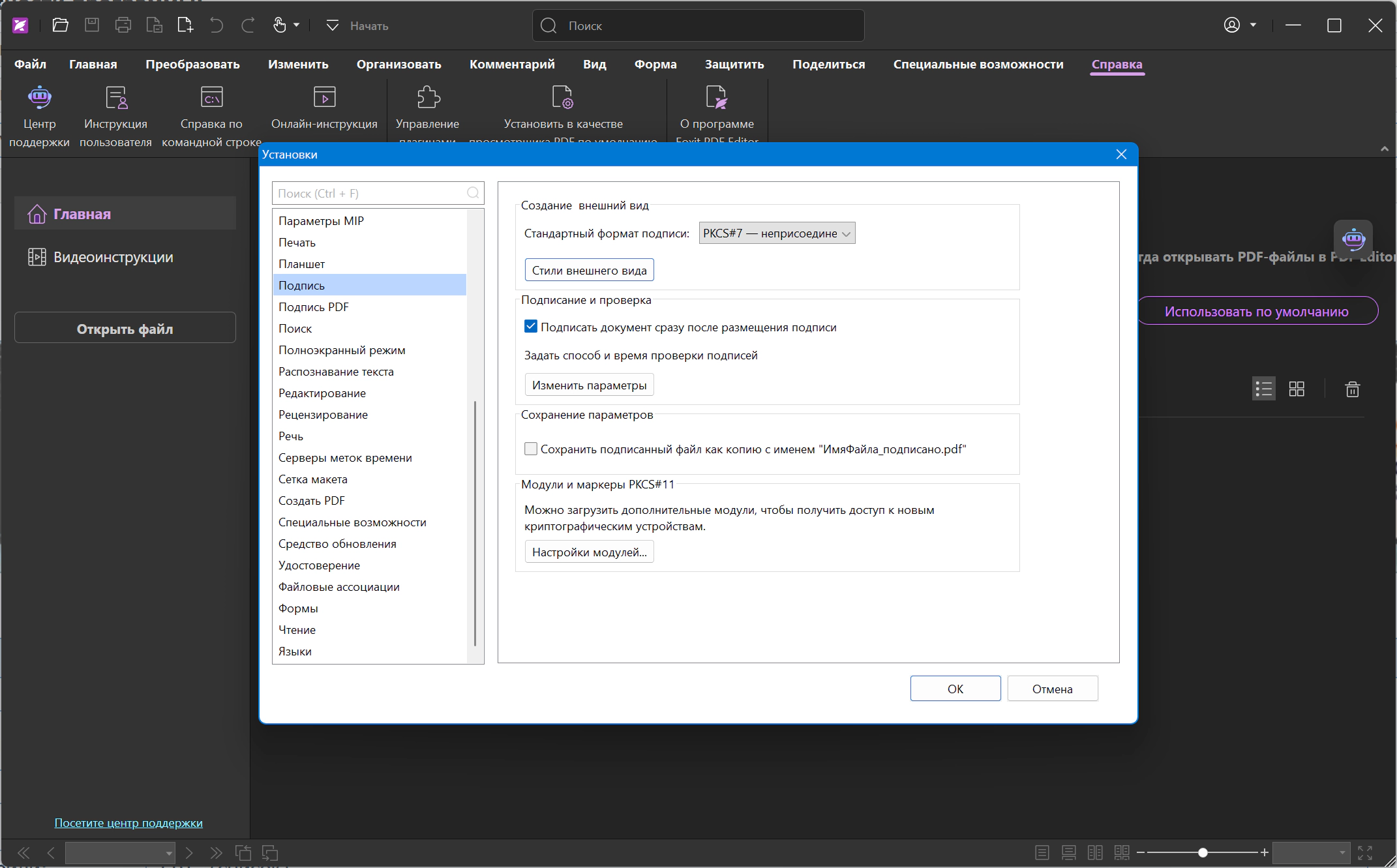Click the floating AI assistant robot icon
The height and width of the screenshot is (868, 1397).
1353,239
